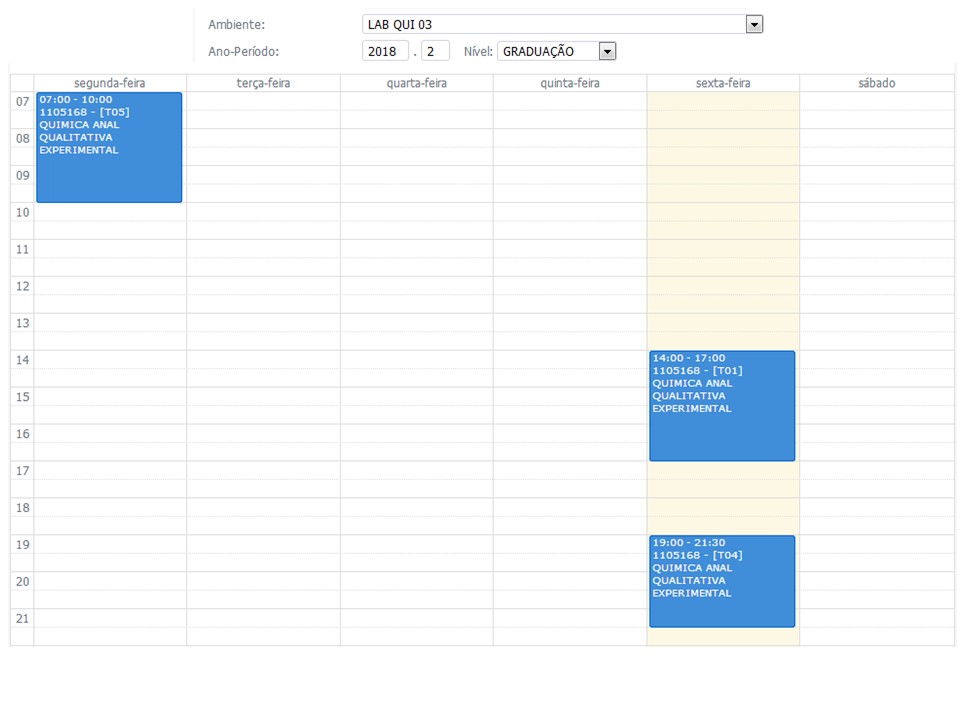Expand the Nível GRADUAÇÃO dropdown

[x=606, y=51]
